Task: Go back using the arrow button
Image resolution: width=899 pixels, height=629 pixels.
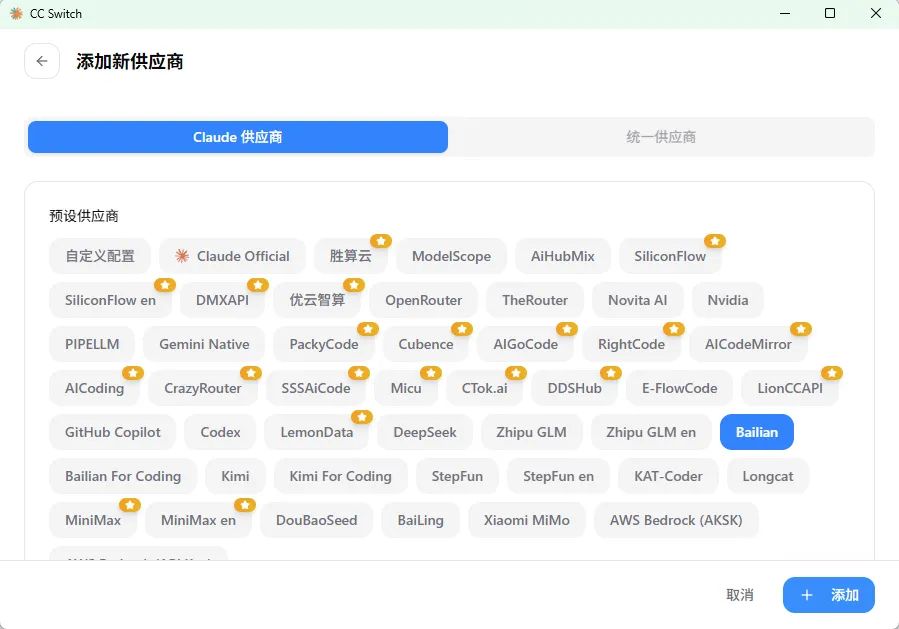Action: click(x=42, y=61)
